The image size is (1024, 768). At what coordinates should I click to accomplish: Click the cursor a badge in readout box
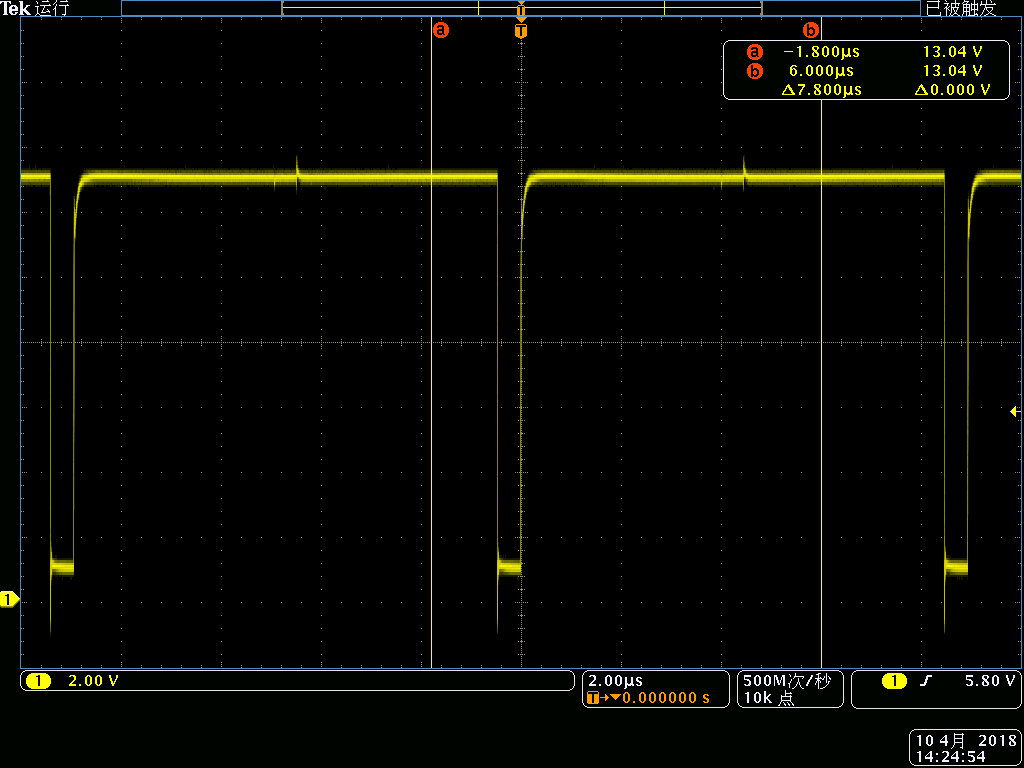pos(754,52)
